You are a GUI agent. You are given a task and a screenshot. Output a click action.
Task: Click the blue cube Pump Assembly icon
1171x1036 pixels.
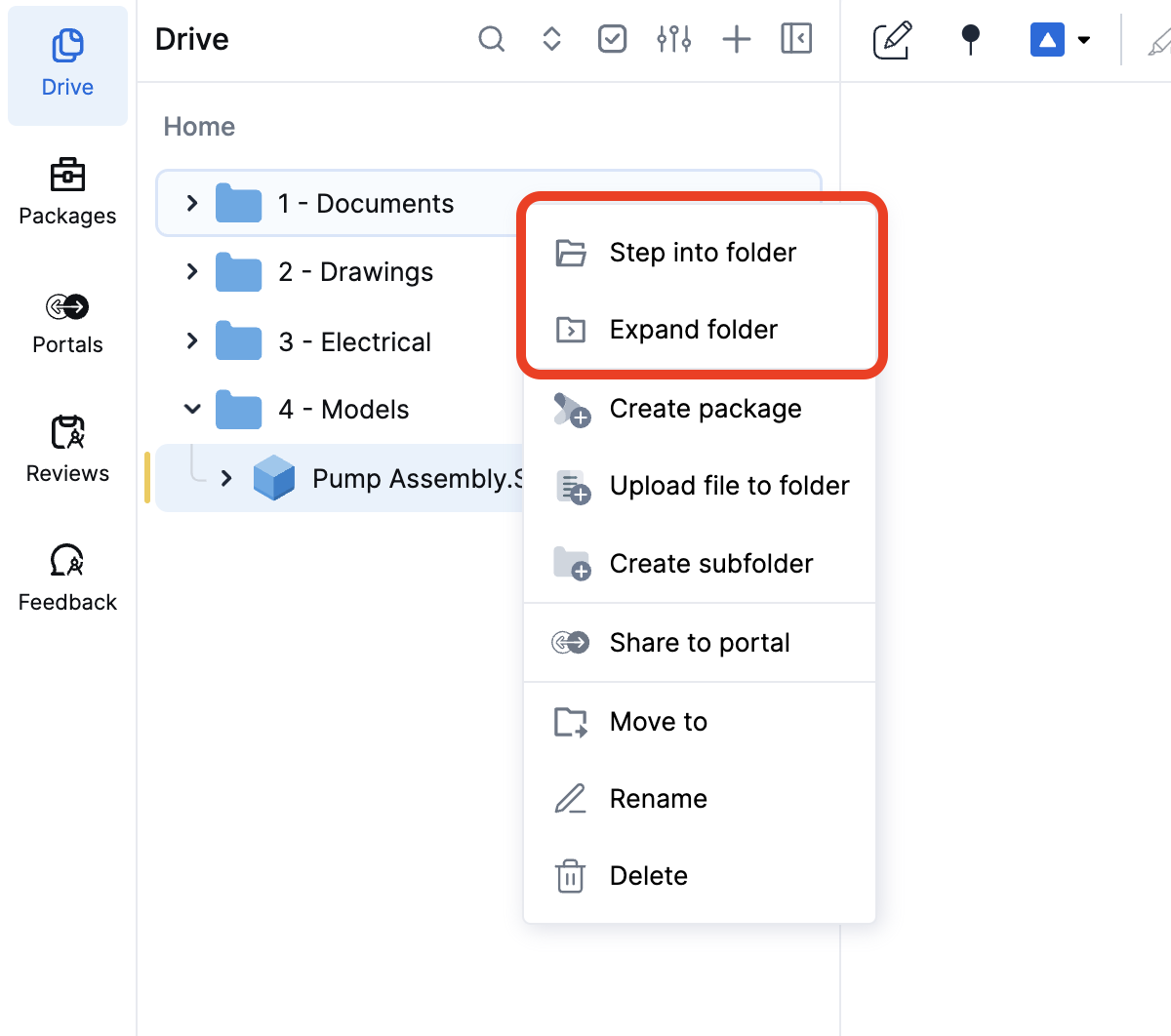pos(274,478)
